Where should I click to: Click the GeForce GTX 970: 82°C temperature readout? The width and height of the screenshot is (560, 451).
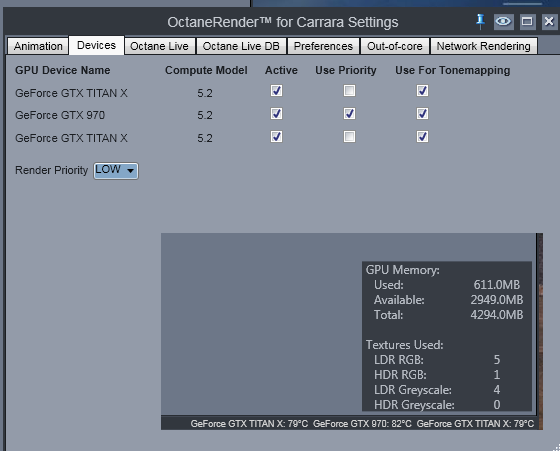tap(362, 424)
